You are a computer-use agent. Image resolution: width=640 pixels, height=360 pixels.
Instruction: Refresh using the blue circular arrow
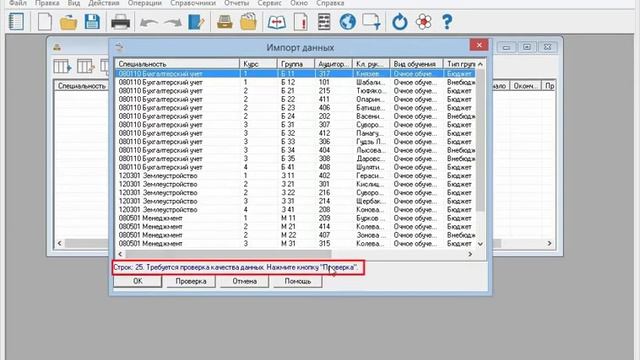(x=400, y=22)
